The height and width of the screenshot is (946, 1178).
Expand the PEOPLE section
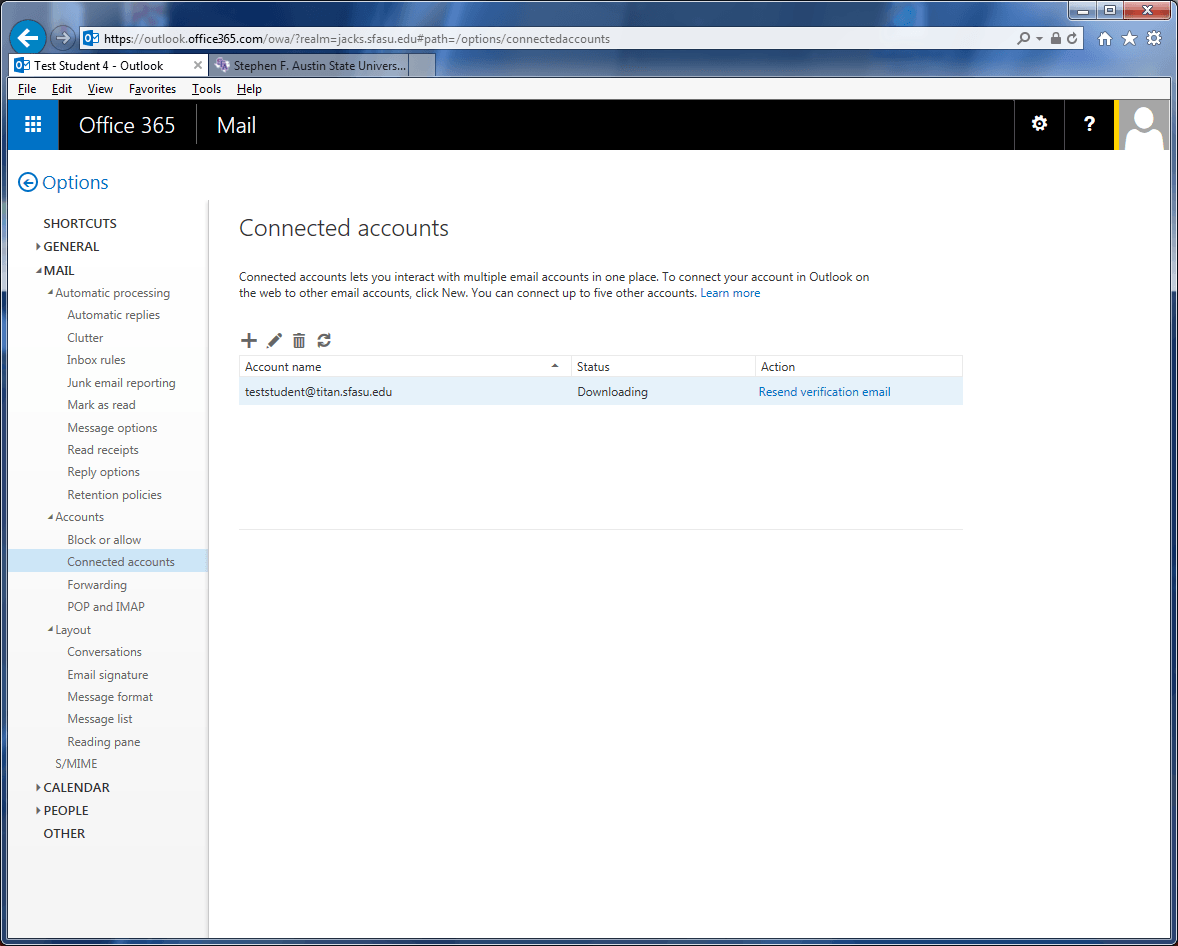tap(38, 811)
